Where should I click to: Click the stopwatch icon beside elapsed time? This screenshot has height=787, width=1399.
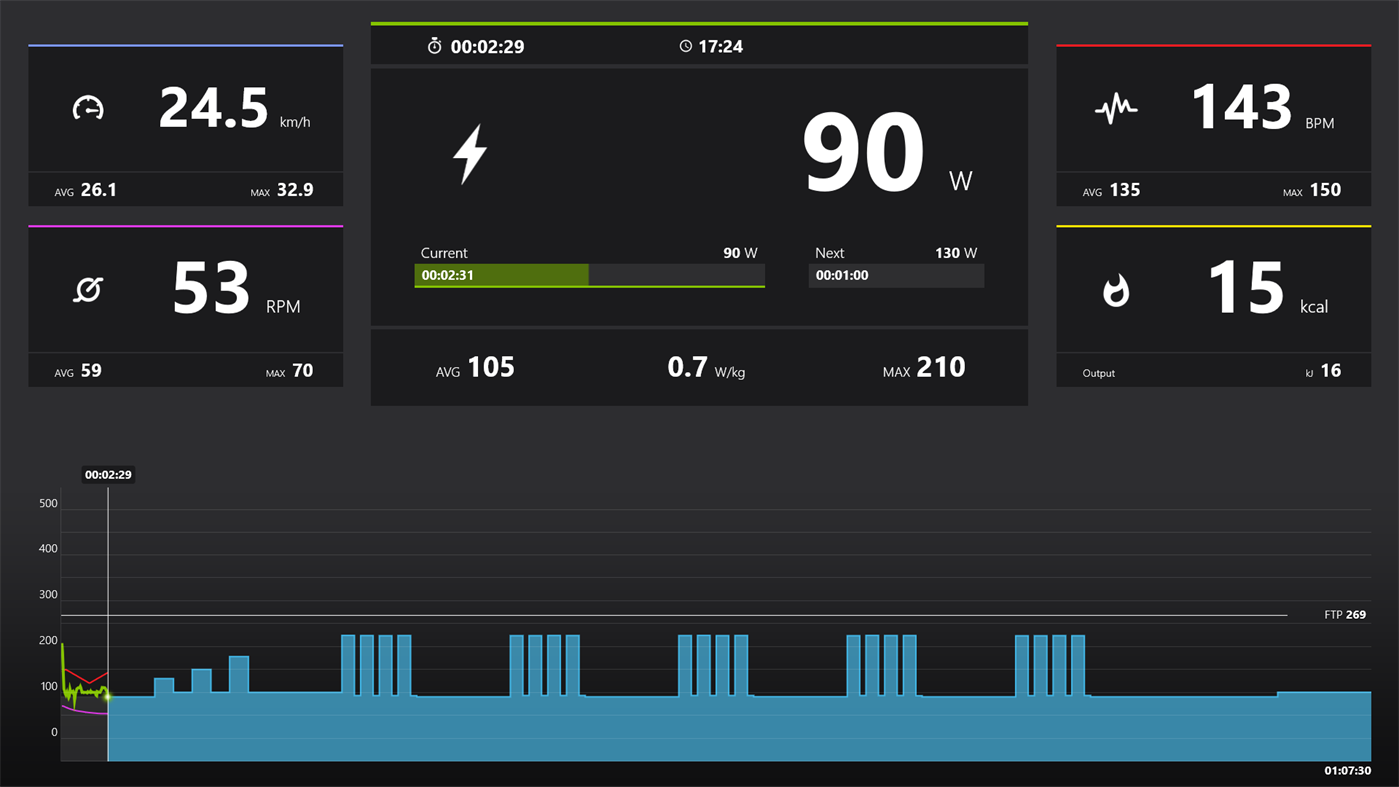[x=434, y=45]
